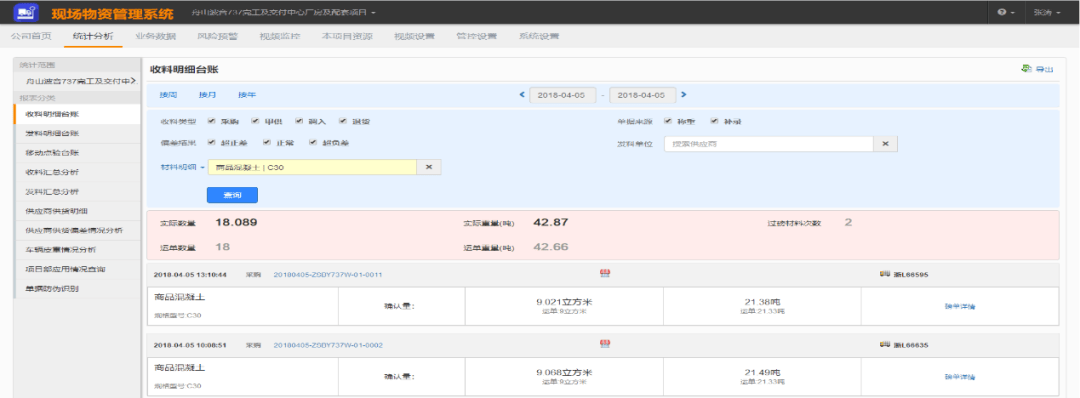Open record link 20180405-ZSBY737W-01-0002
This screenshot has width=1080, height=398.
328,344
